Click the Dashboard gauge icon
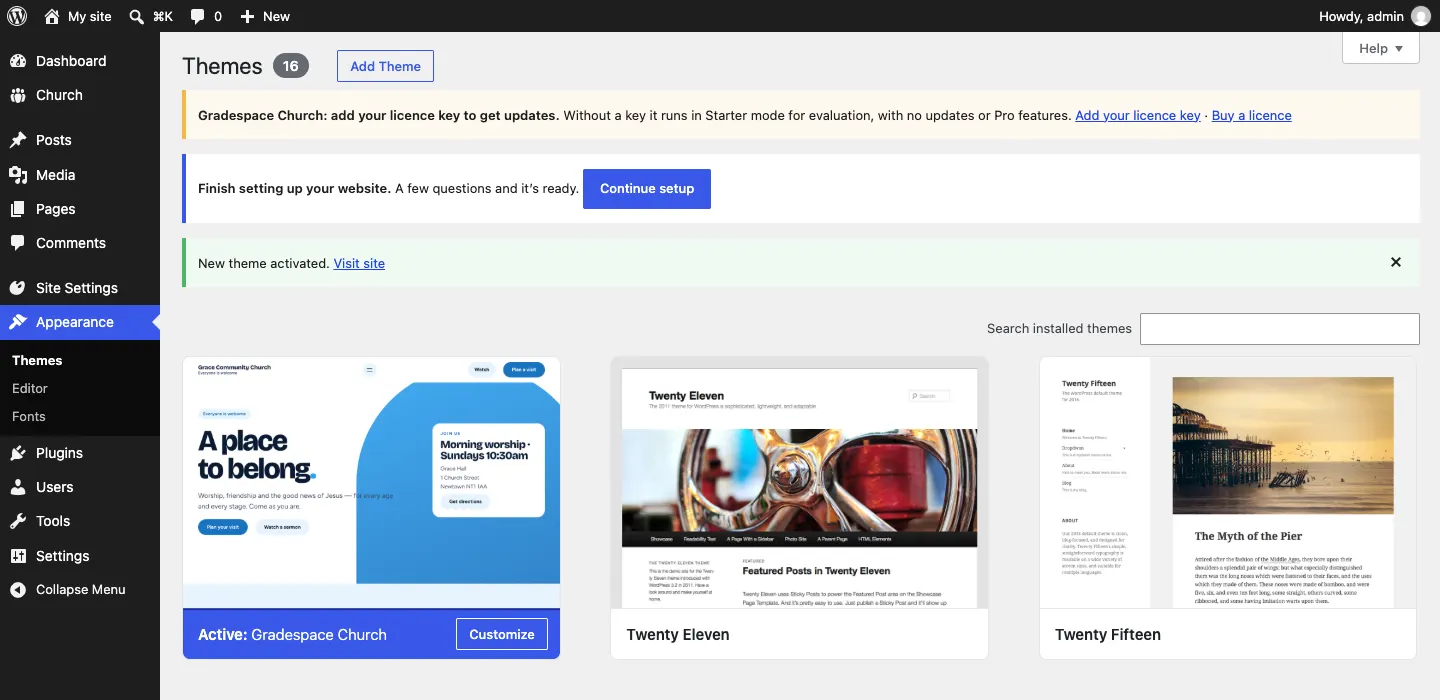 click(18, 61)
